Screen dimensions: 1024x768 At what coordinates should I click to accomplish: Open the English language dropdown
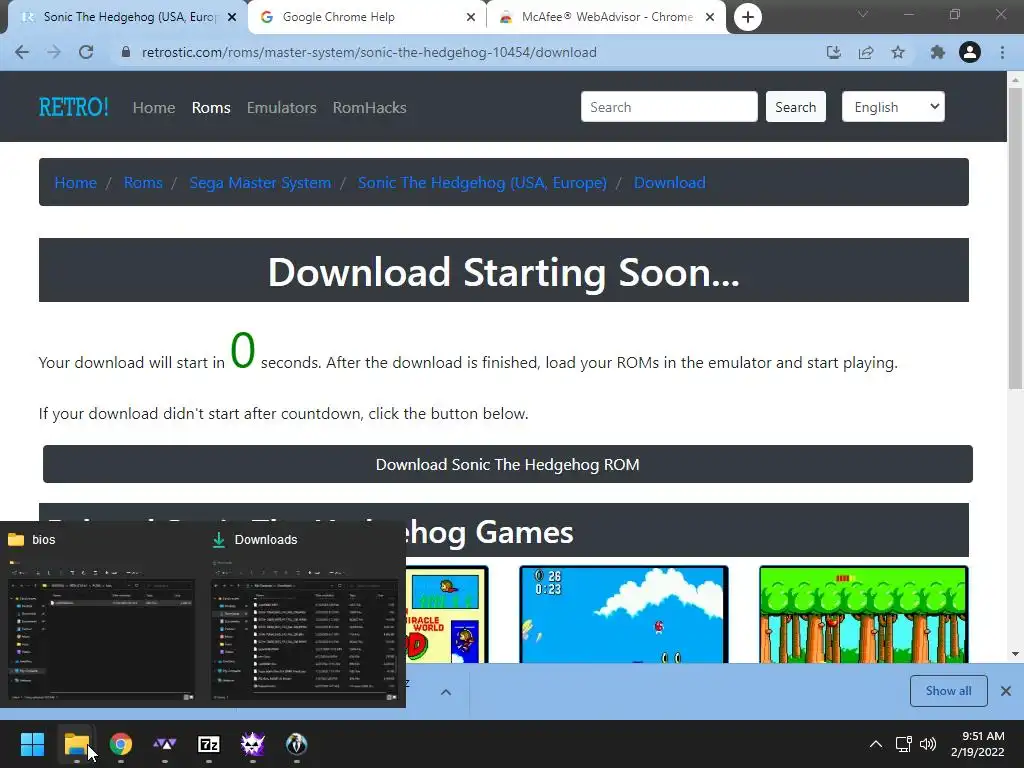893,106
